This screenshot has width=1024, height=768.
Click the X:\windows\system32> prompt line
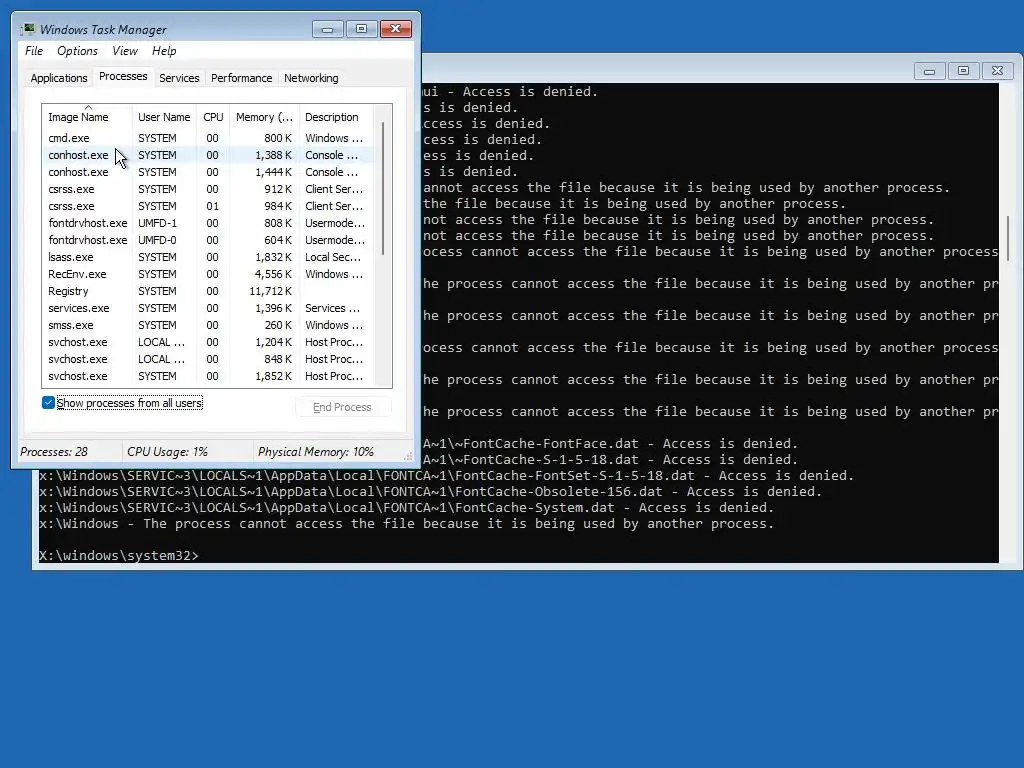[119, 556]
